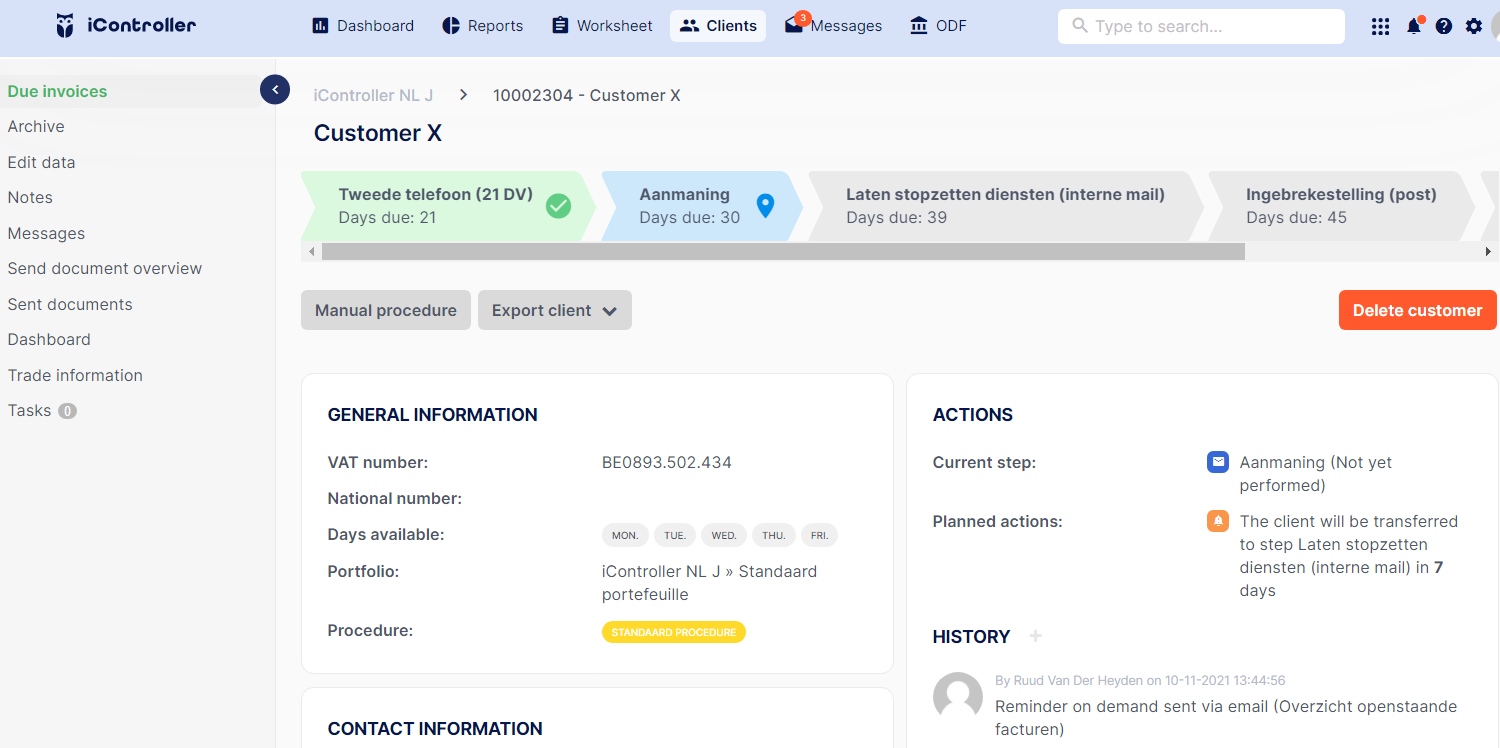Click the Clients people icon
This screenshot has width=1500, height=748.
(689, 26)
